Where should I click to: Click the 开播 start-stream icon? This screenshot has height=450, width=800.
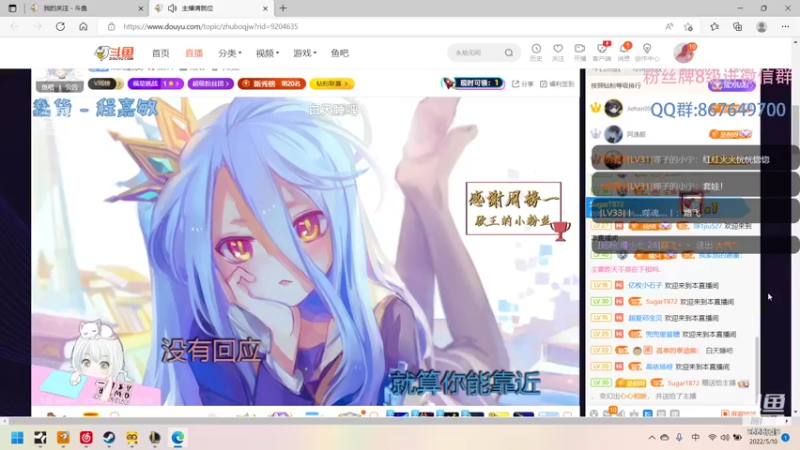(x=580, y=52)
